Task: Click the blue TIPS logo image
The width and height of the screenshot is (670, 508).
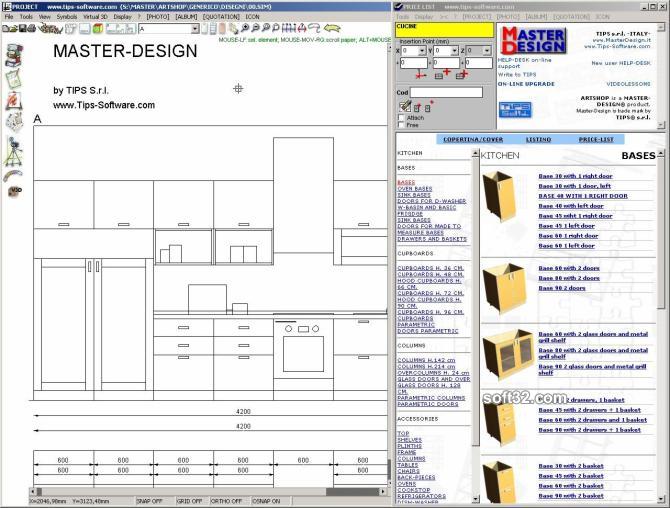Action: pos(515,110)
